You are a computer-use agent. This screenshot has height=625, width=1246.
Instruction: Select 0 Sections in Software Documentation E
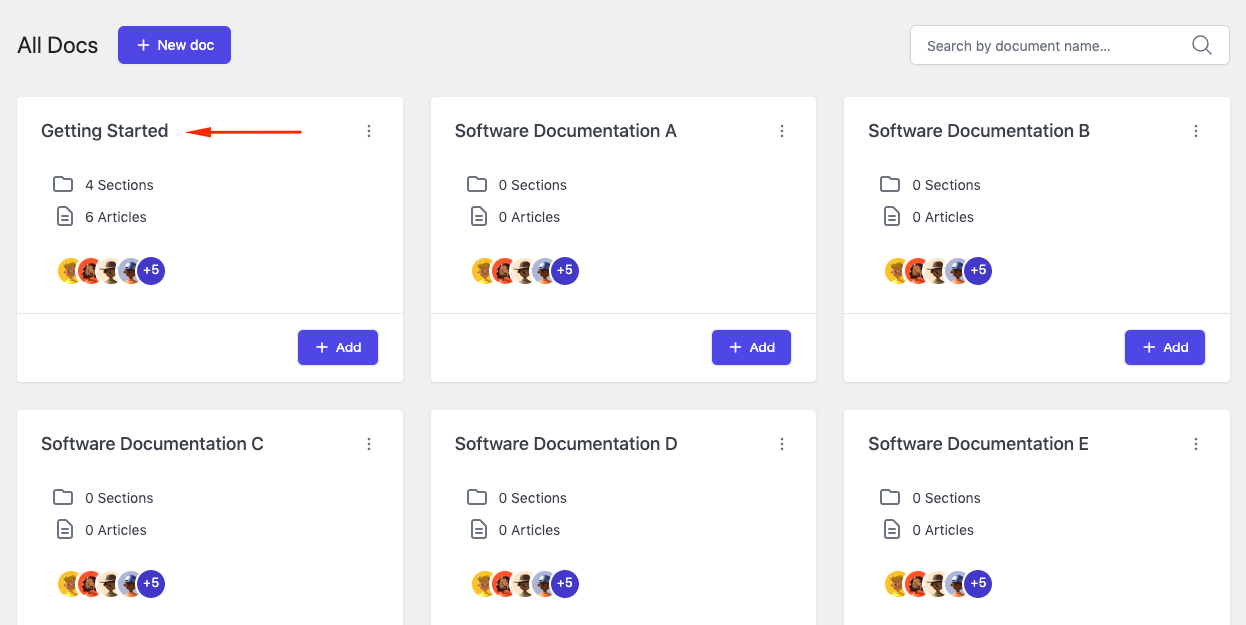pos(946,498)
